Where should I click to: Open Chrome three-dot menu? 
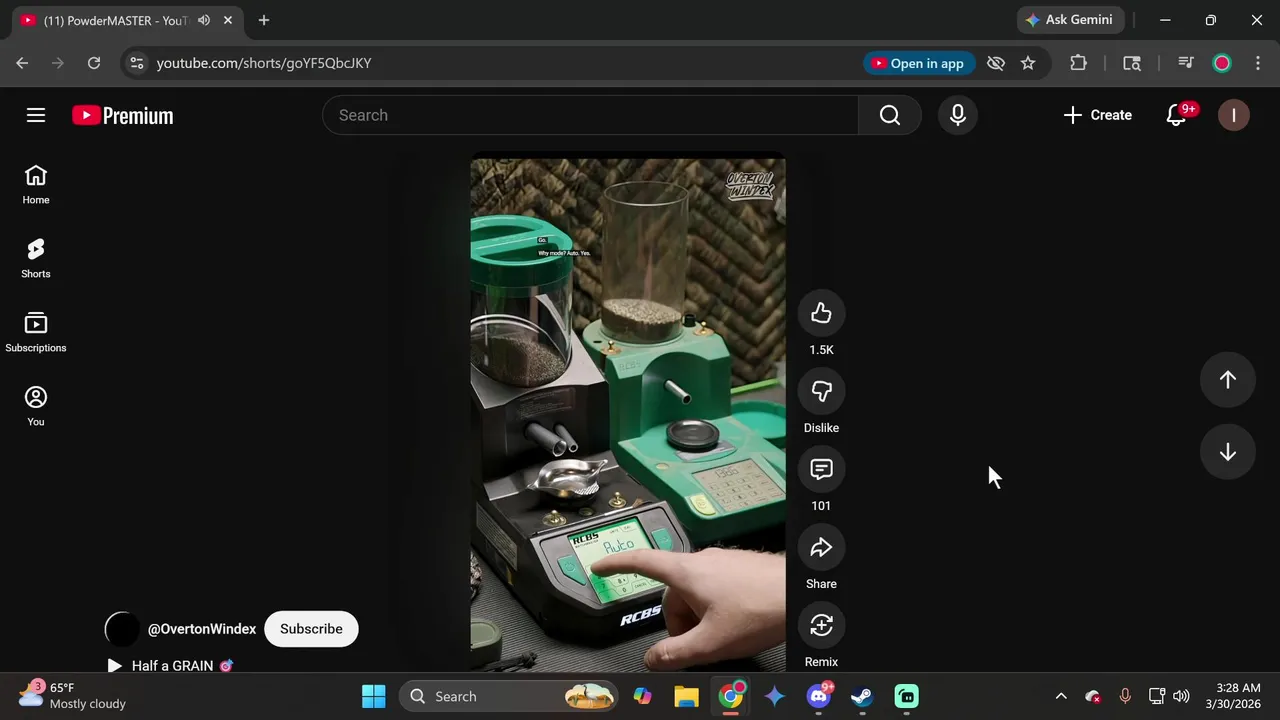click(x=1258, y=63)
